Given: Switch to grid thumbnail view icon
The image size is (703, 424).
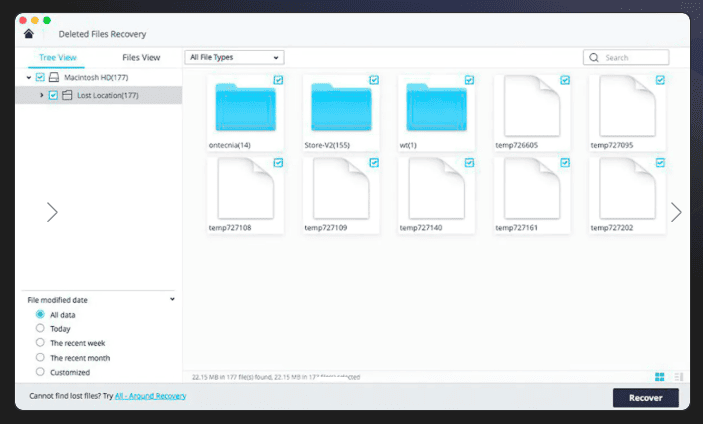Looking at the screenshot, I should 660,377.
